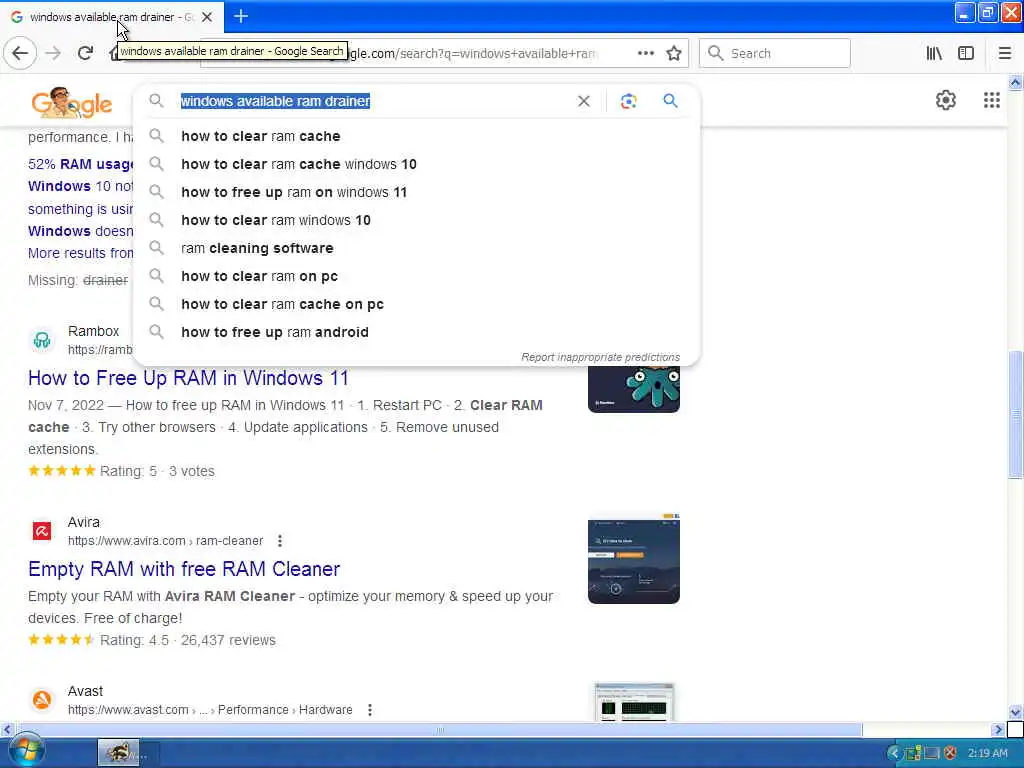The image size is (1024, 768).
Task: Open the Windows Start orb
Action: (27, 751)
